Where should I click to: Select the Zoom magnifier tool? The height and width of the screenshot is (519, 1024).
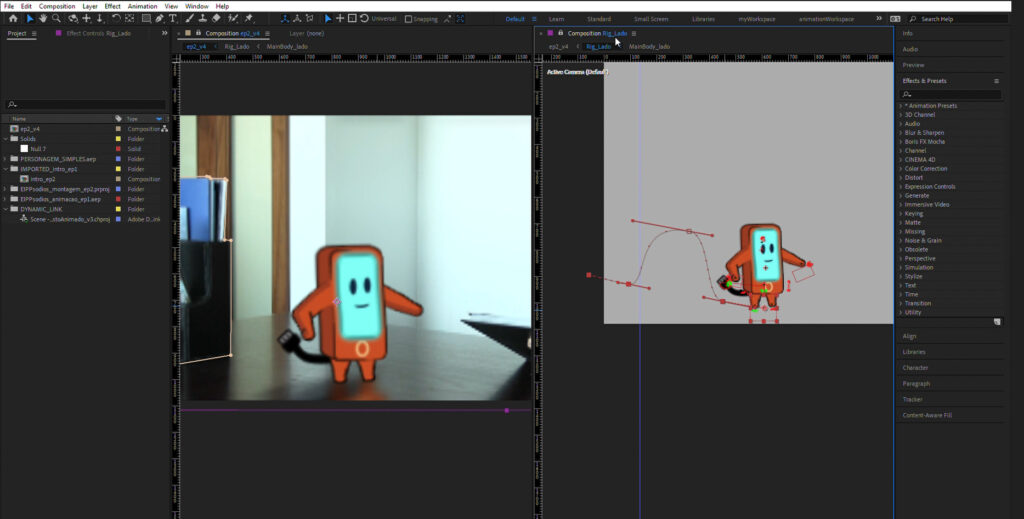coord(55,18)
